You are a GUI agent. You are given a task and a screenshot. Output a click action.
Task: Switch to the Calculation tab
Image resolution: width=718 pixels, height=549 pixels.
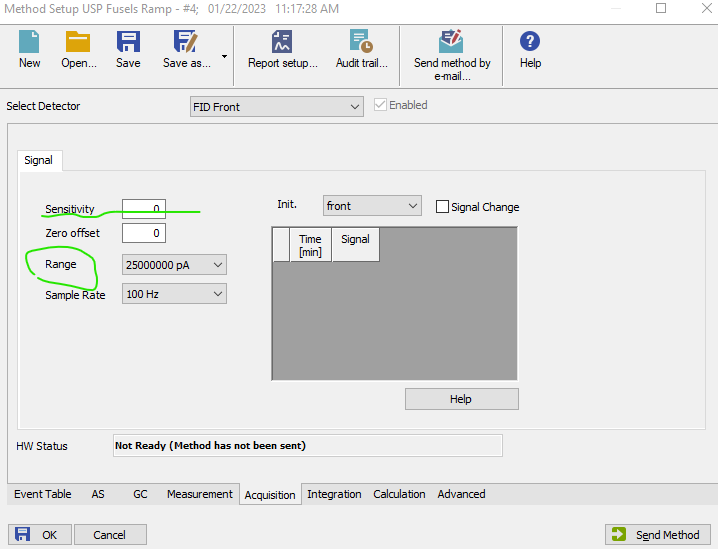click(x=399, y=494)
